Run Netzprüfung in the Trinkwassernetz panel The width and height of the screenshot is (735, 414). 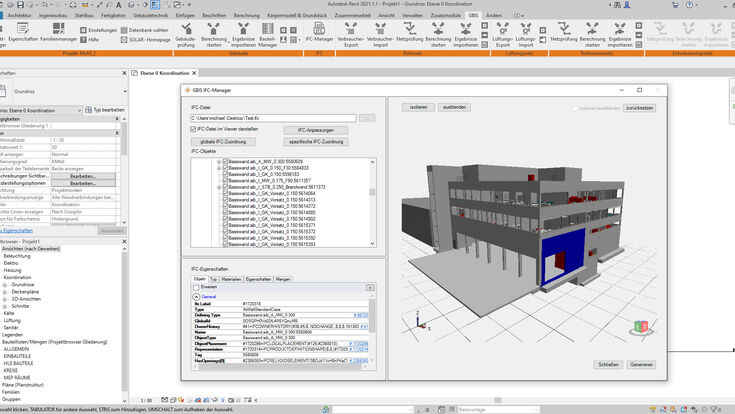(x=564, y=33)
